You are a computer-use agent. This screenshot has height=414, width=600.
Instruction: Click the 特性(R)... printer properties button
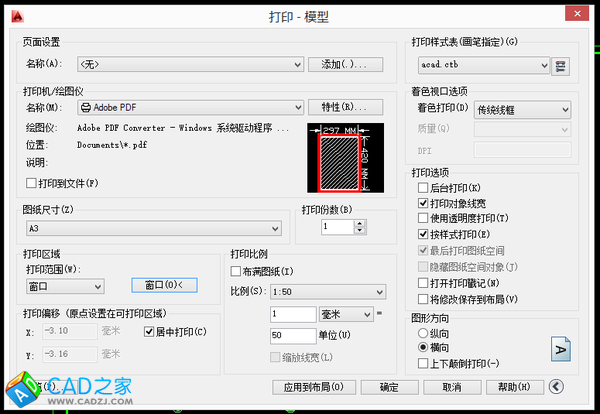pos(344,107)
